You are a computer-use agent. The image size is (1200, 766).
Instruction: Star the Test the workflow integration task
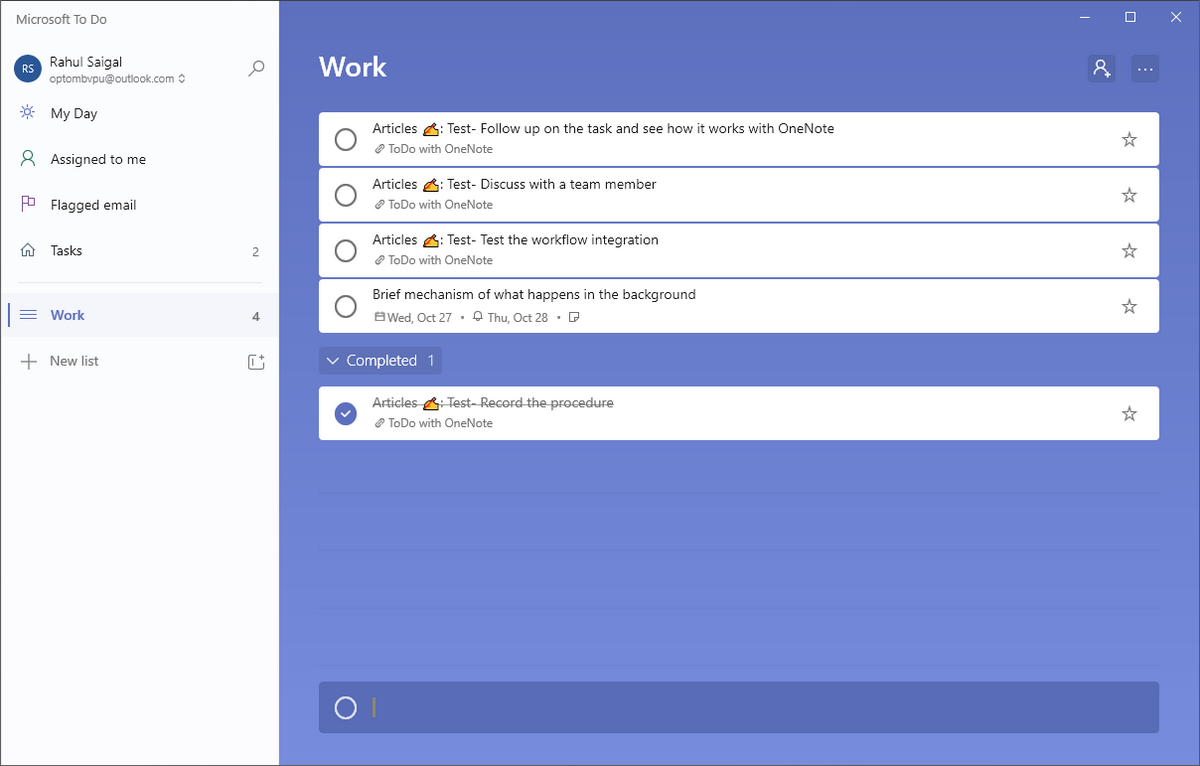tap(1129, 250)
